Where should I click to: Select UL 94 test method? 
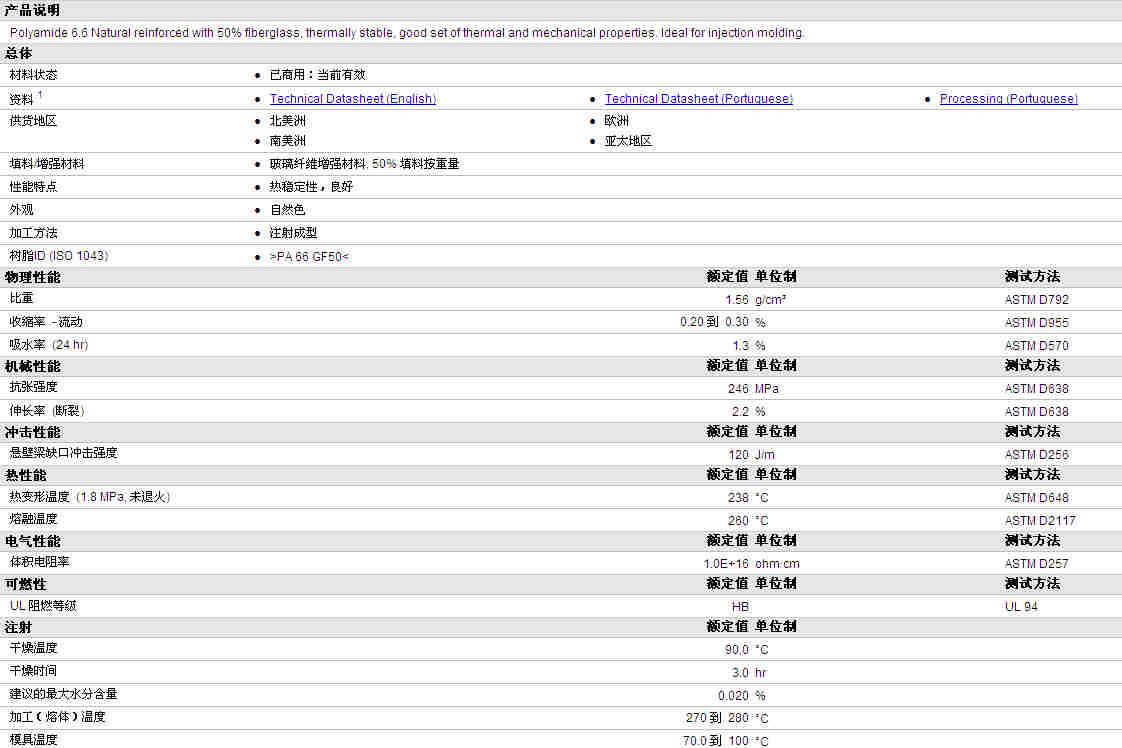pos(1021,606)
